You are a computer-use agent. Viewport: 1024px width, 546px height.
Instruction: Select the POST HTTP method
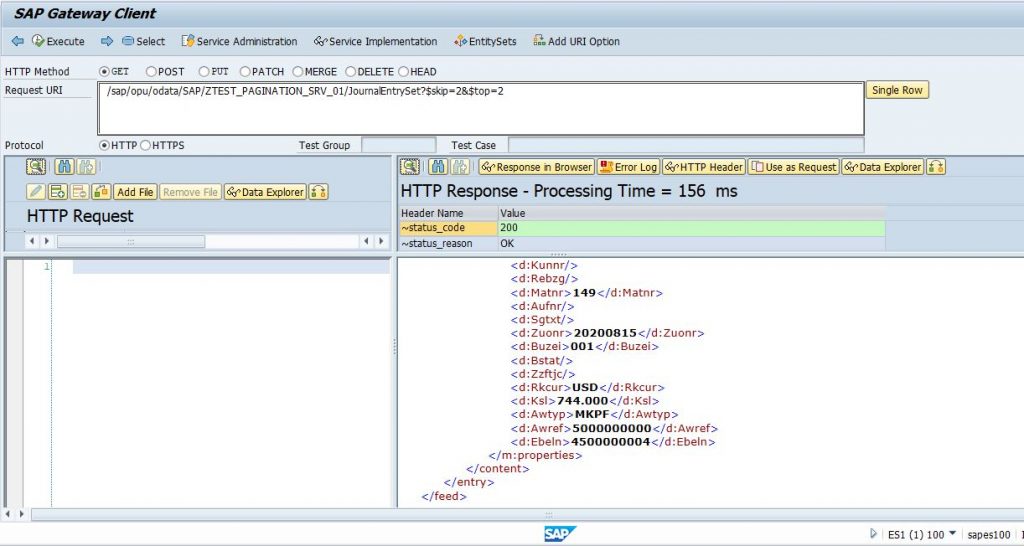coord(151,72)
